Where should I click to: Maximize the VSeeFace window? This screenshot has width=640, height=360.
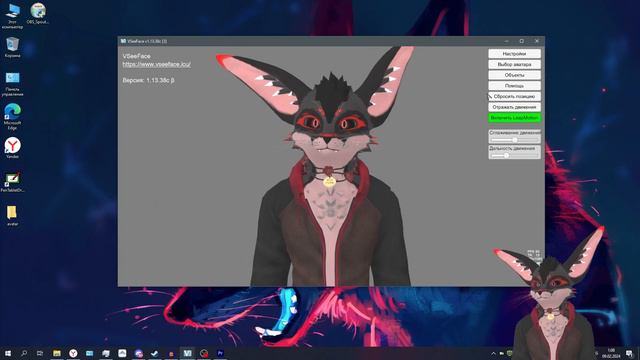coord(522,41)
